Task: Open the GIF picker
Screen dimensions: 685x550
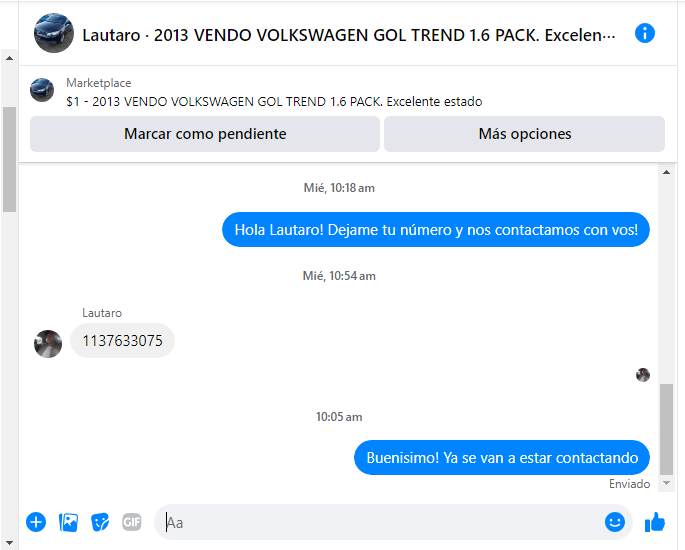Action: 131,522
